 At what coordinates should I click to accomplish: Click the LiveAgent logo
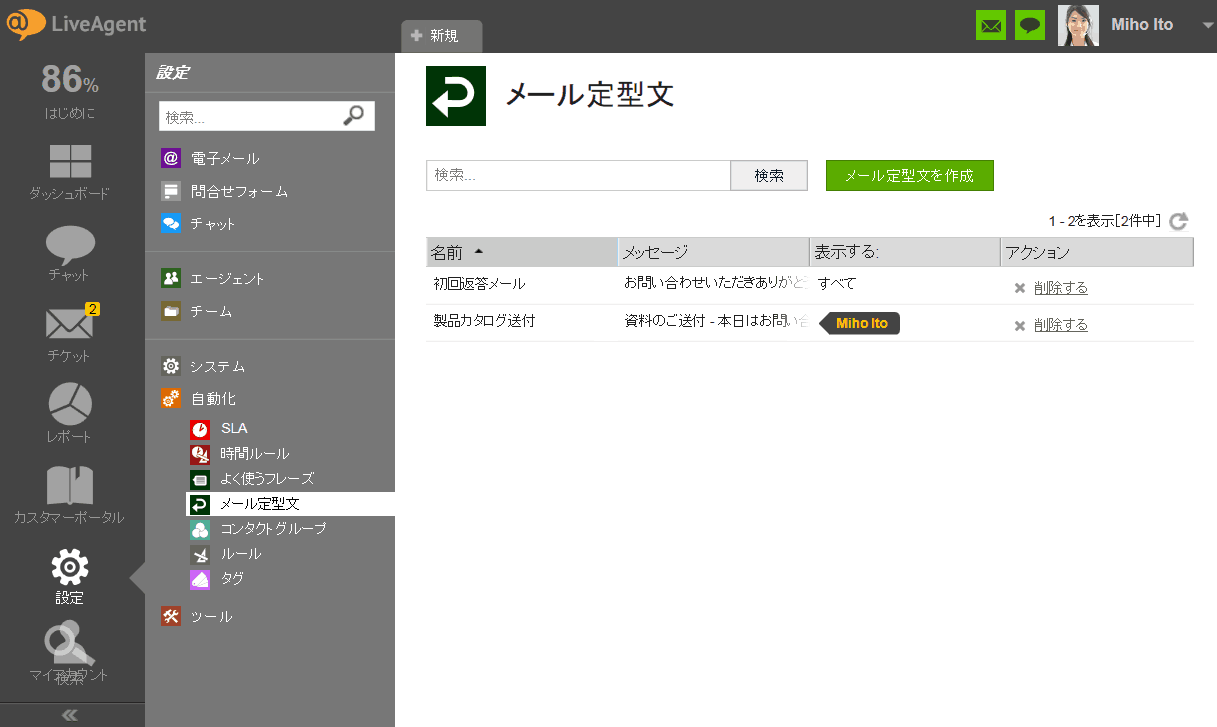[x=76, y=24]
